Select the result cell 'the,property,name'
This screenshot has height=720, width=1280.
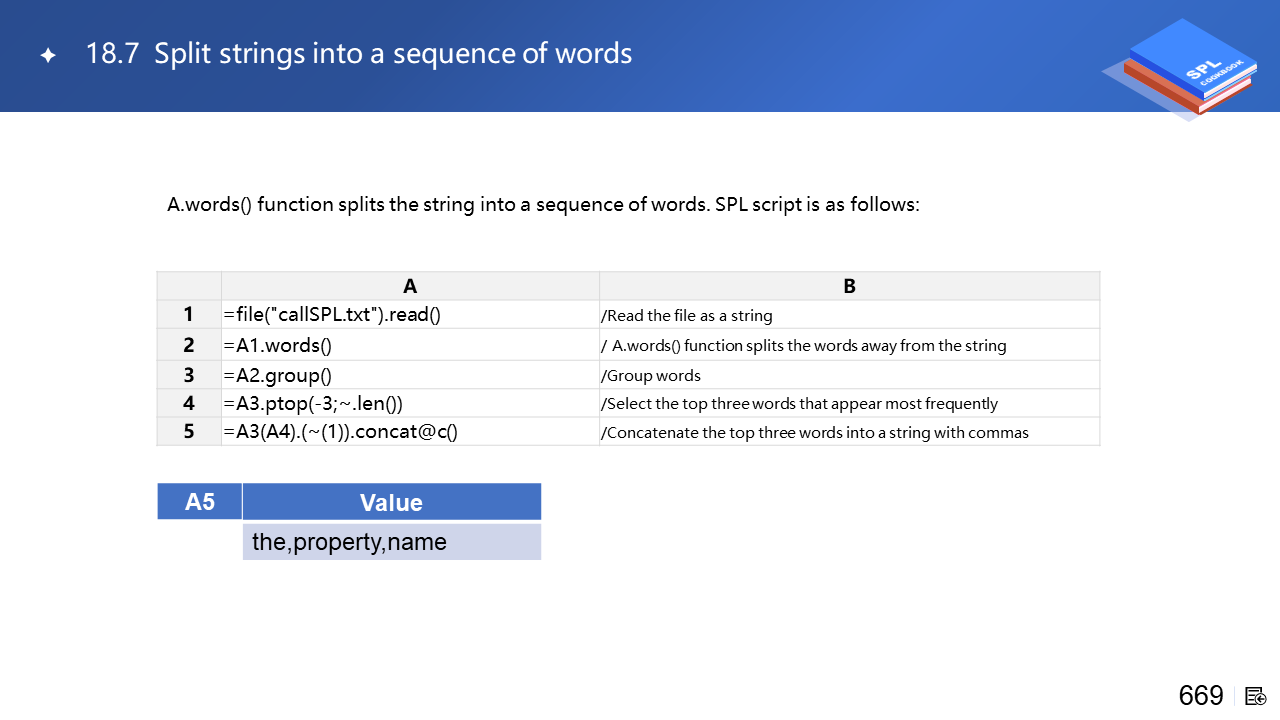point(391,542)
